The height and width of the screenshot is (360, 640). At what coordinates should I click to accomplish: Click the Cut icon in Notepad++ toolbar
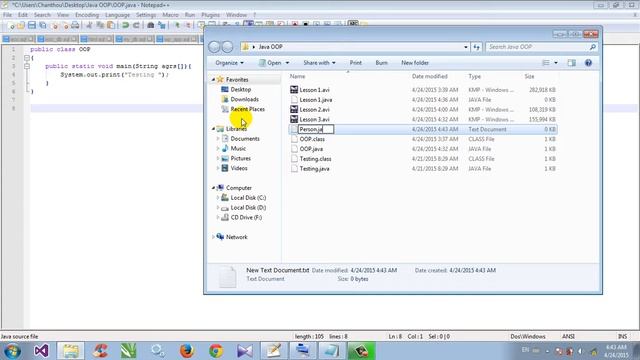pyautogui.click(x=89, y=25)
